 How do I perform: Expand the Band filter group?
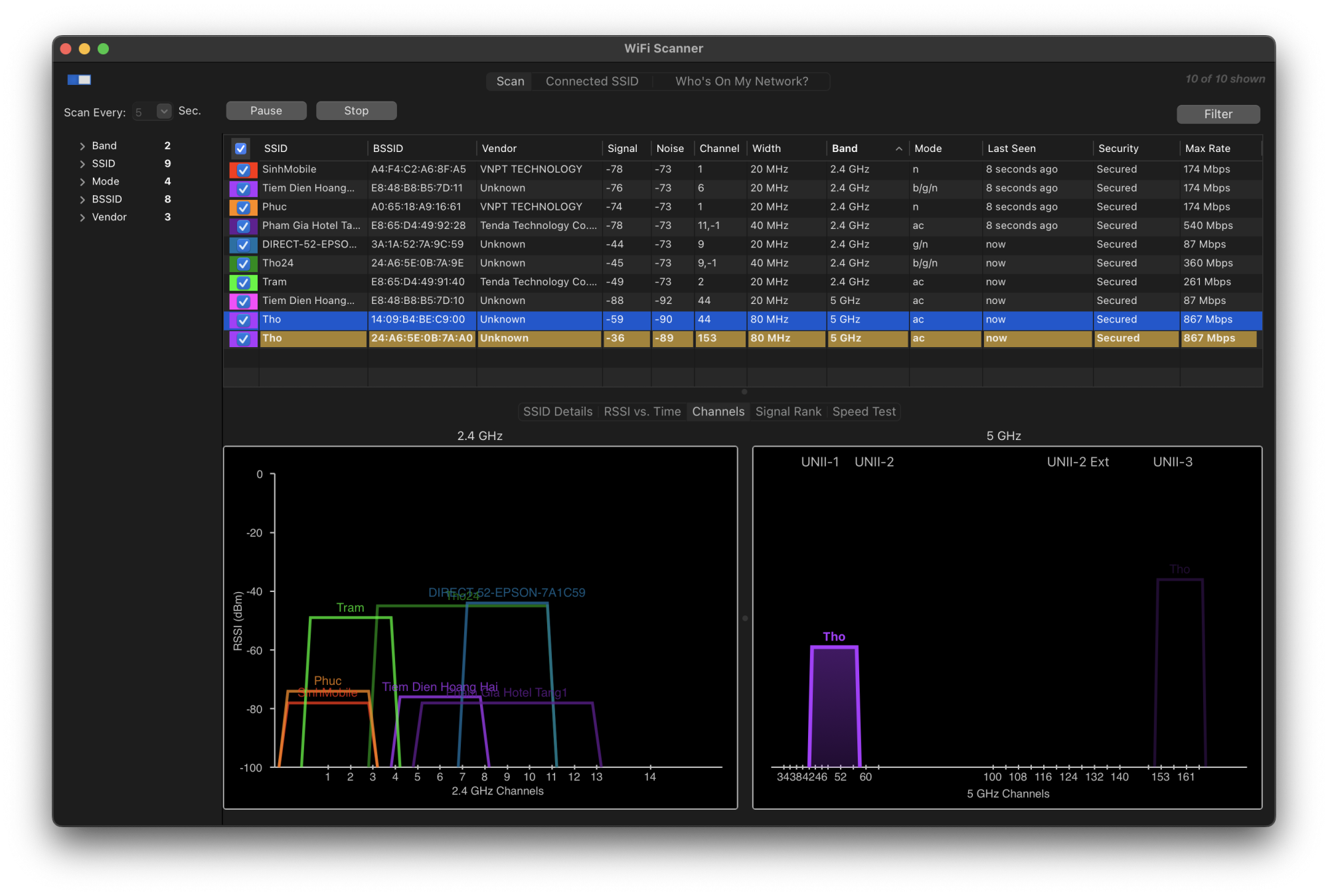82,146
